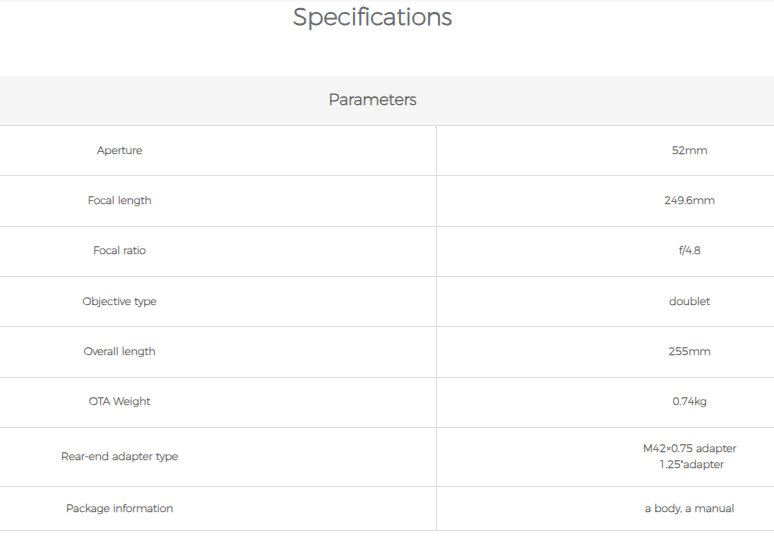Click the gray Parameters header bar background
Viewport: 774px width, 555px height.
pyautogui.click(x=150, y=100)
